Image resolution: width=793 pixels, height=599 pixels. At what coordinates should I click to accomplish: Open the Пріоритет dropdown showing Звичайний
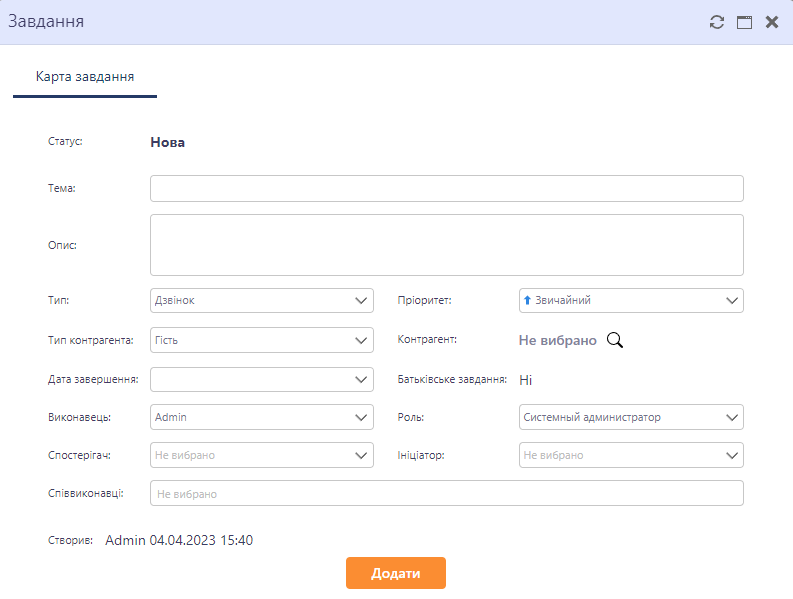pyautogui.click(x=631, y=300)
